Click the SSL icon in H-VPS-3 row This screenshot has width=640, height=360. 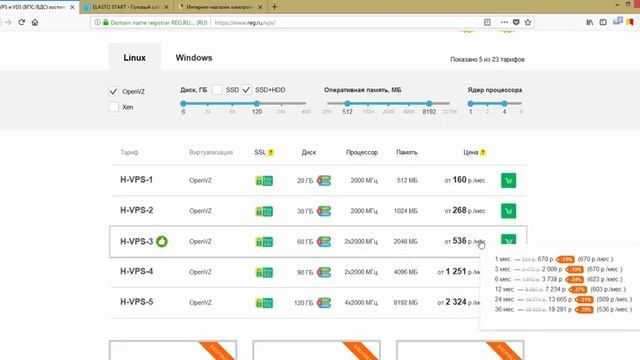point(264,242)
